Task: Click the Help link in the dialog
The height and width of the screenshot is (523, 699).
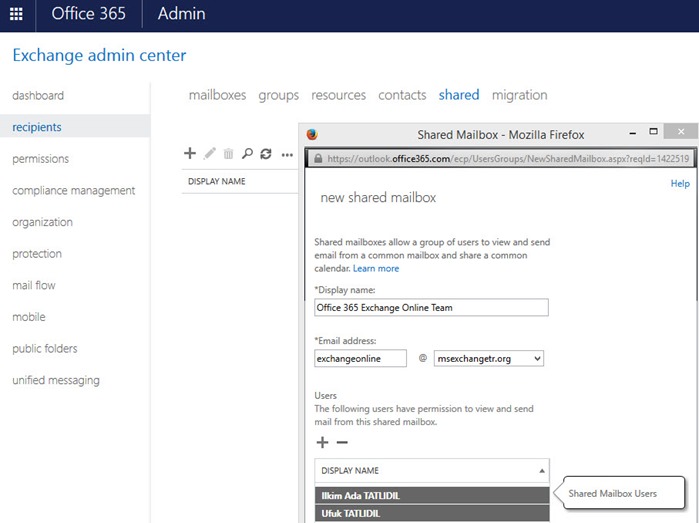Action: click(680, 184)
